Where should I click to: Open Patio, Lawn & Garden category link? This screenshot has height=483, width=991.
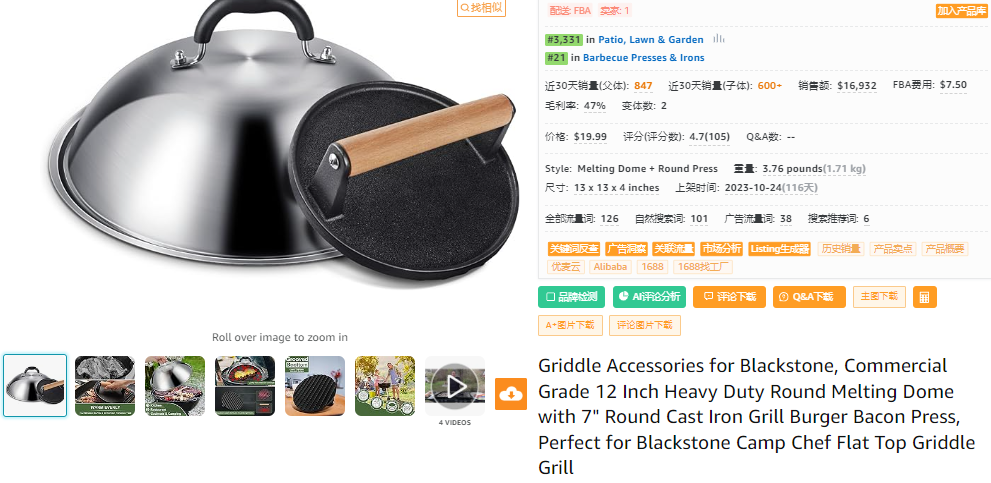(x=650, y=39)
